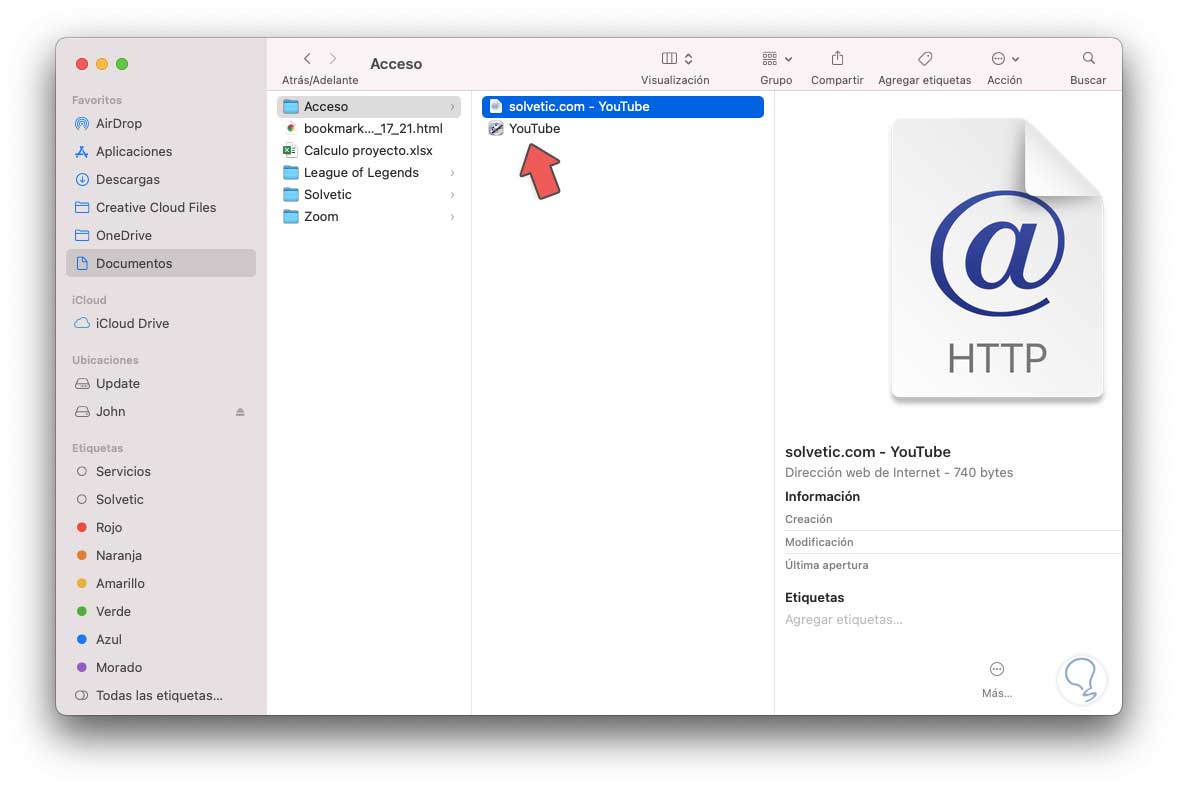Click the Compartir share icon

(838, 59)
